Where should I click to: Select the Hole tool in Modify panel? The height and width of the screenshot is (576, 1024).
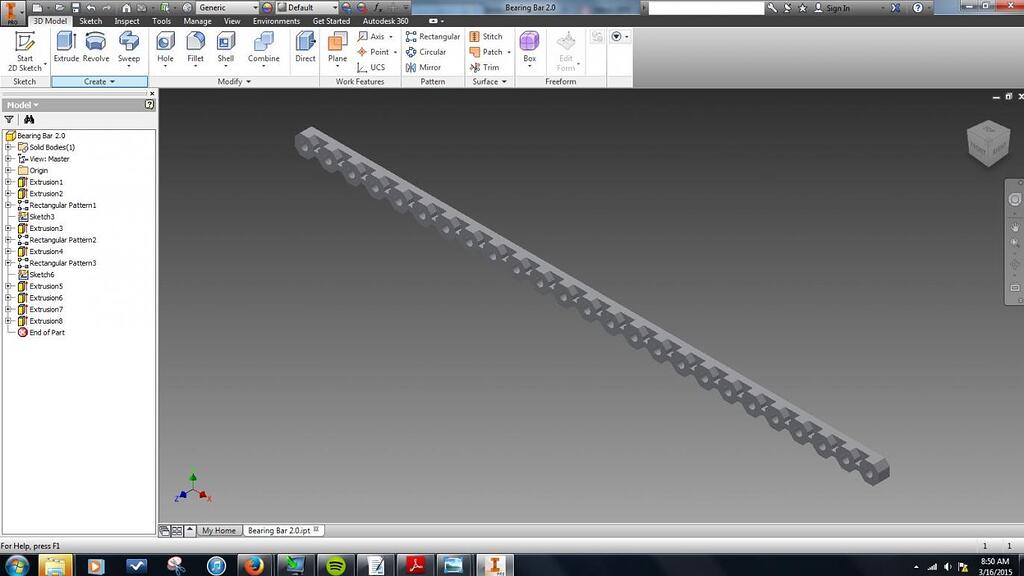(x=164, y=47)
